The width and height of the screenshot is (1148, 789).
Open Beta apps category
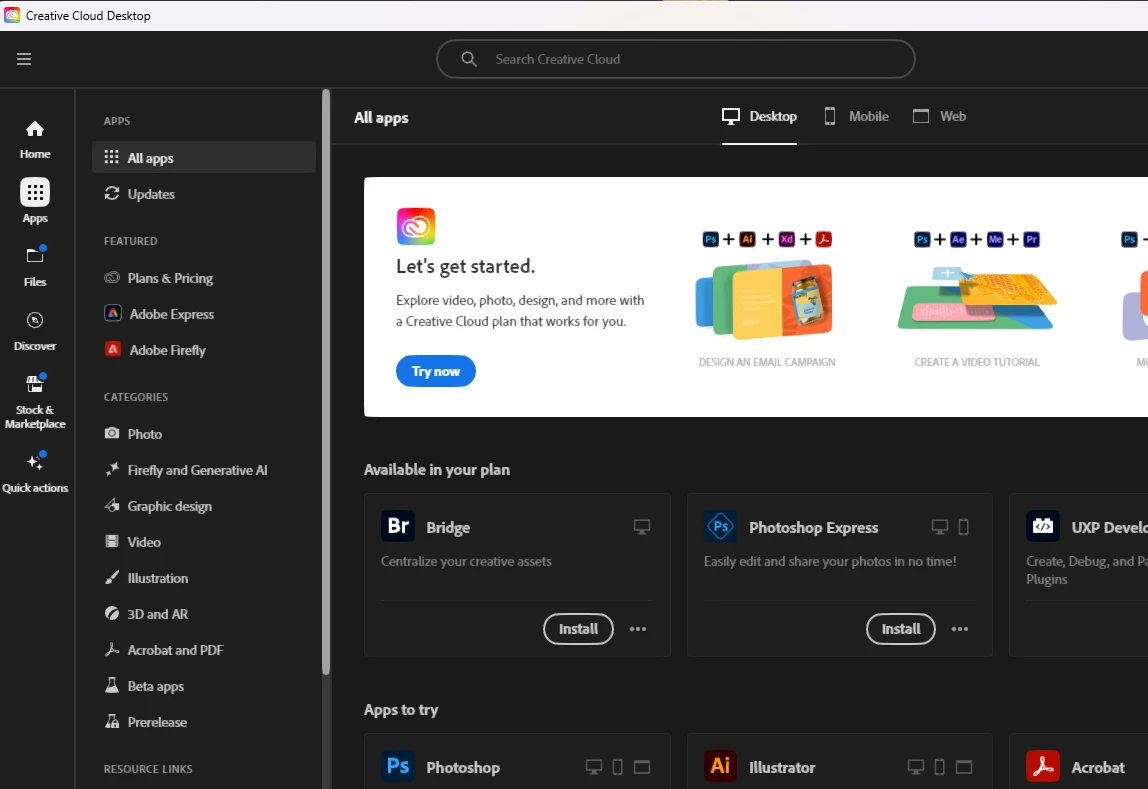pyautogui.click(x=204, y=686)
